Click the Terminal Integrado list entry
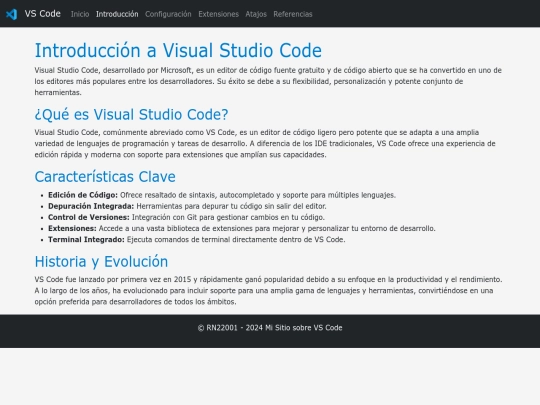 tap(197, 239)
